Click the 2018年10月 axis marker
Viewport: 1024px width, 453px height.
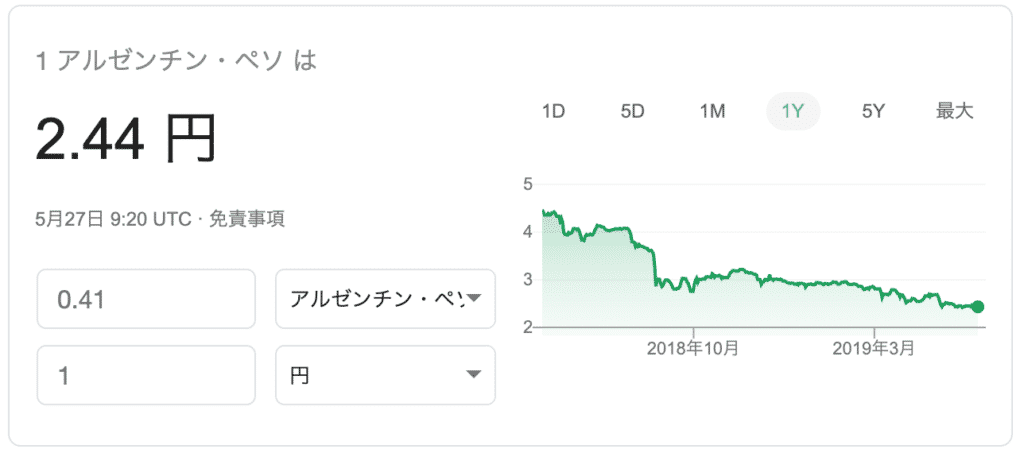point(693,349)
